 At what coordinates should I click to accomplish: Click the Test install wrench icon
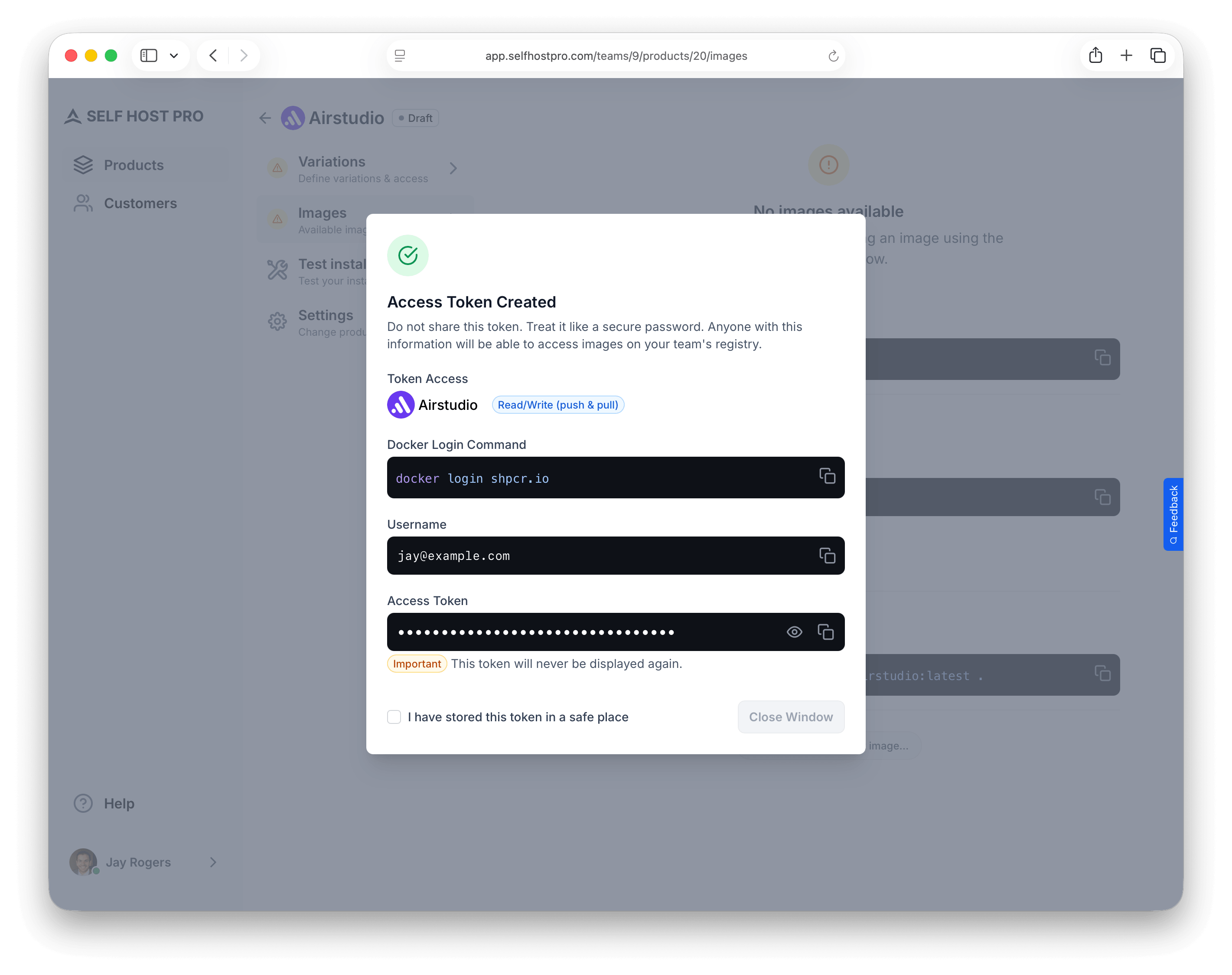click(277, 269)
